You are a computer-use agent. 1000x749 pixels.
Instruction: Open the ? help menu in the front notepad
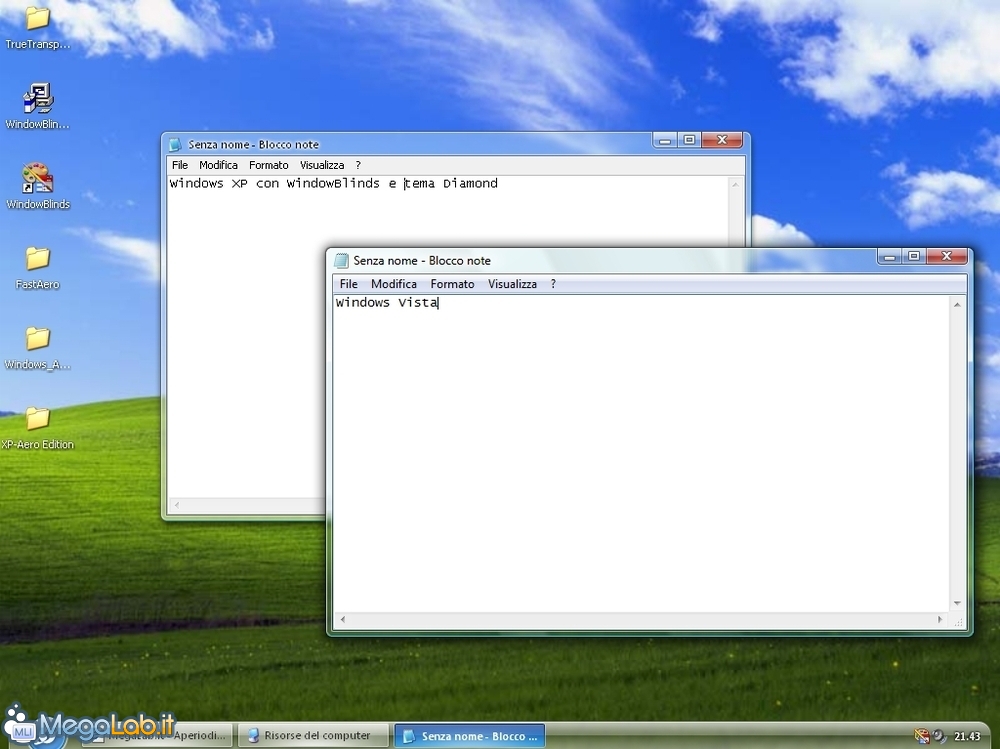coord(553,284)
